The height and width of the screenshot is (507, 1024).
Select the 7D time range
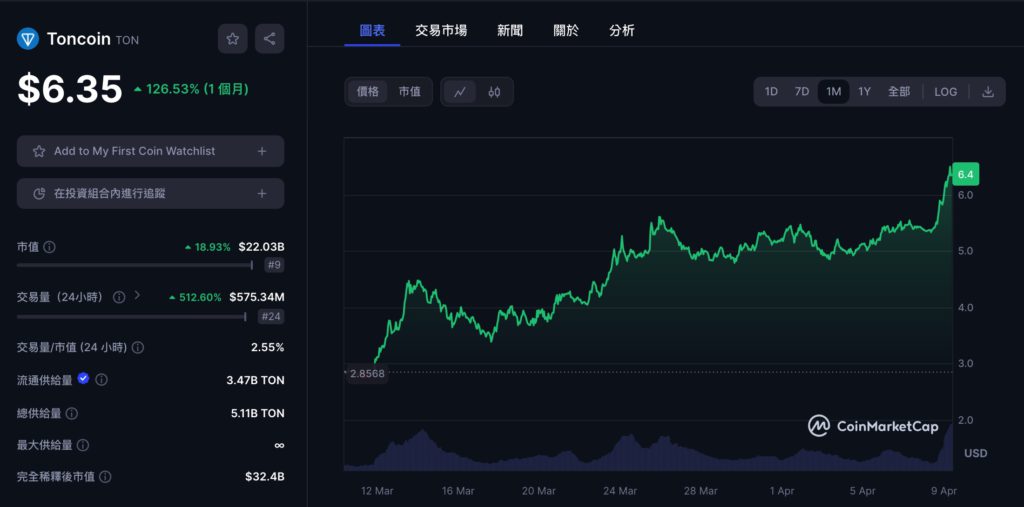[x=802, y=92]
